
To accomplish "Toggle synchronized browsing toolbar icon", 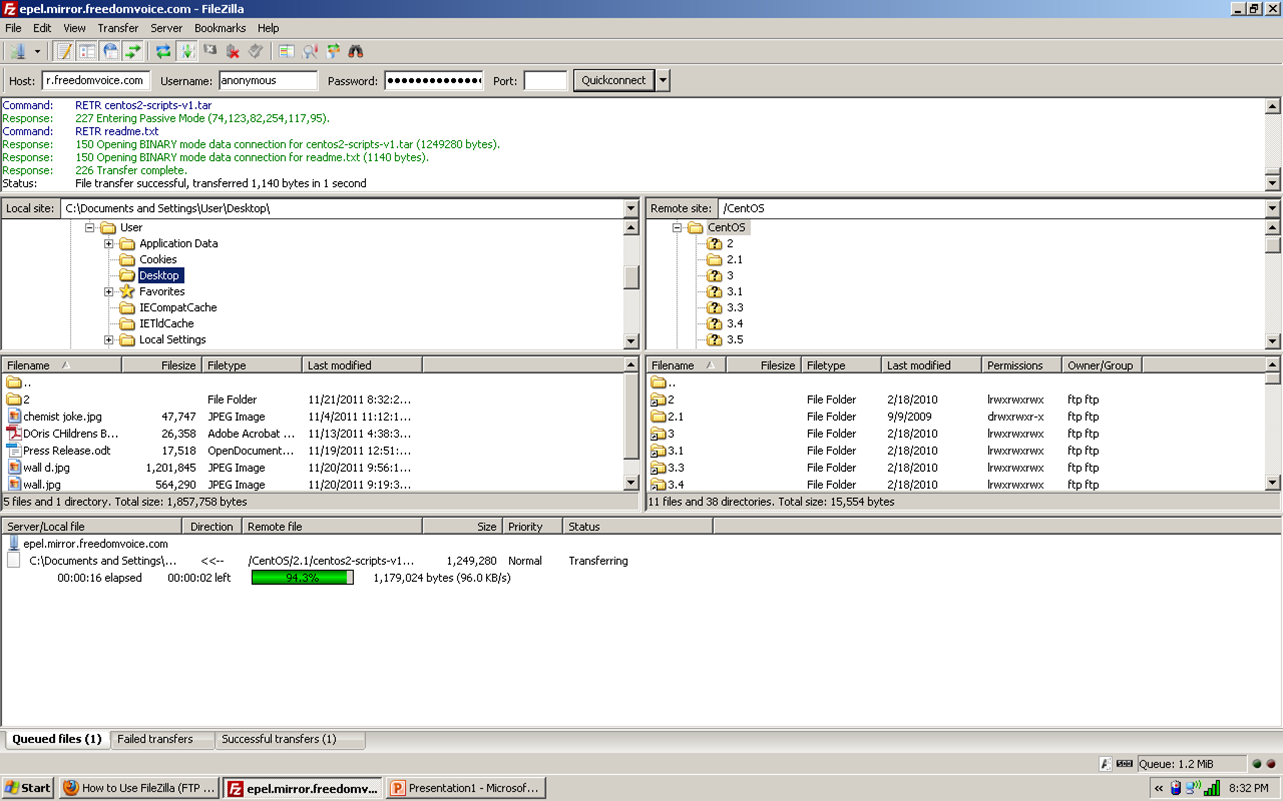I will (333, 51).
